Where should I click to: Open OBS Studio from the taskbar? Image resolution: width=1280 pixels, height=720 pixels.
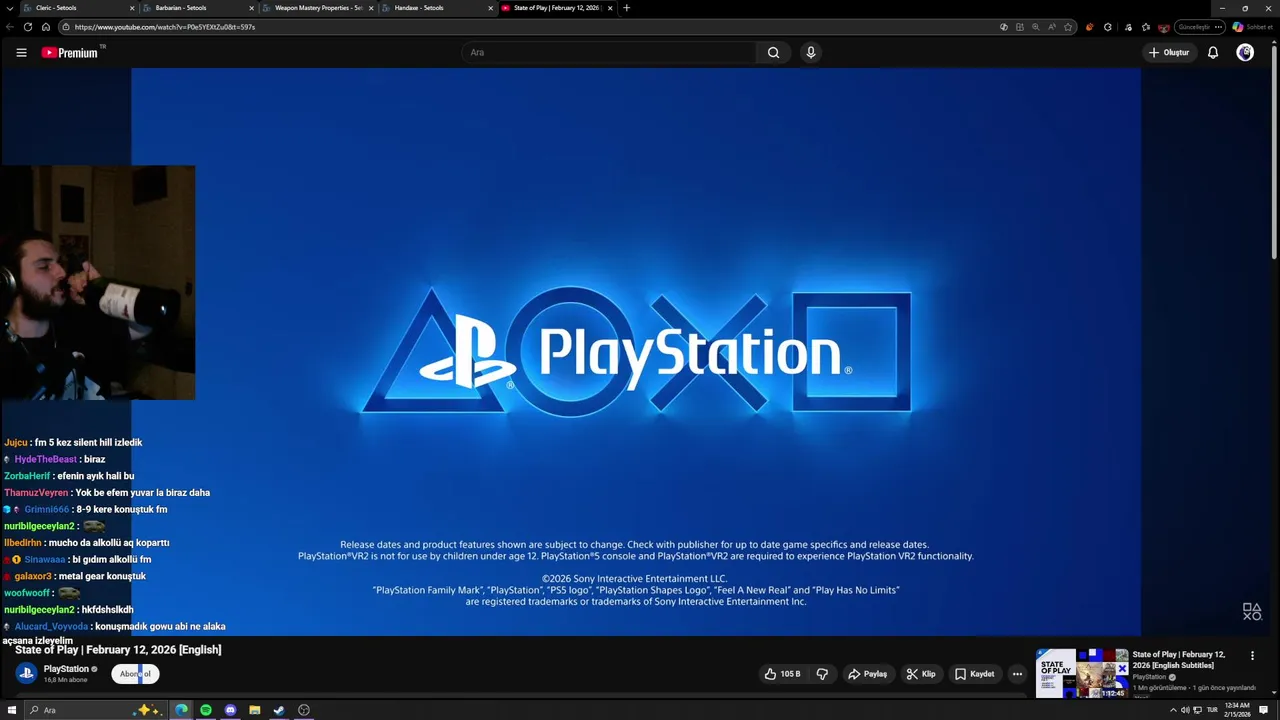click(x=304, y=710)
